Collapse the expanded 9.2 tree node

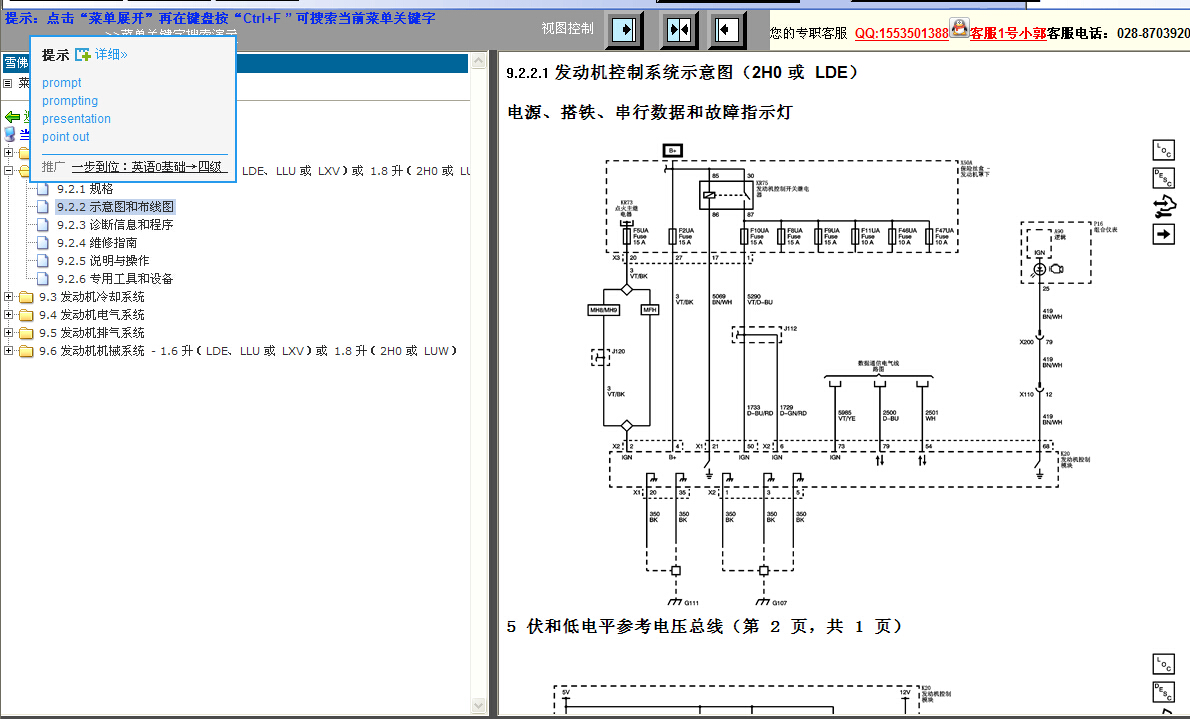pos(8,171)
